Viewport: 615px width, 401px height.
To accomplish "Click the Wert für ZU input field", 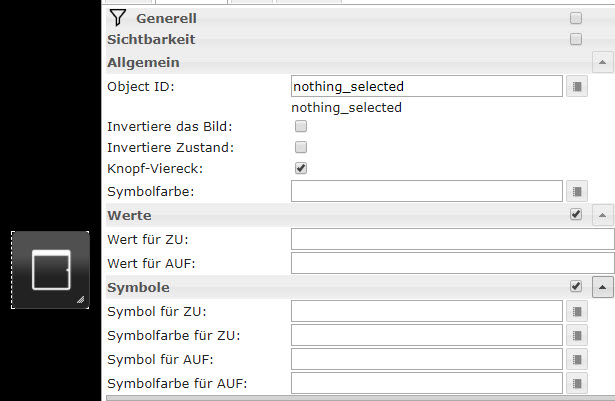I will (452, 239).
